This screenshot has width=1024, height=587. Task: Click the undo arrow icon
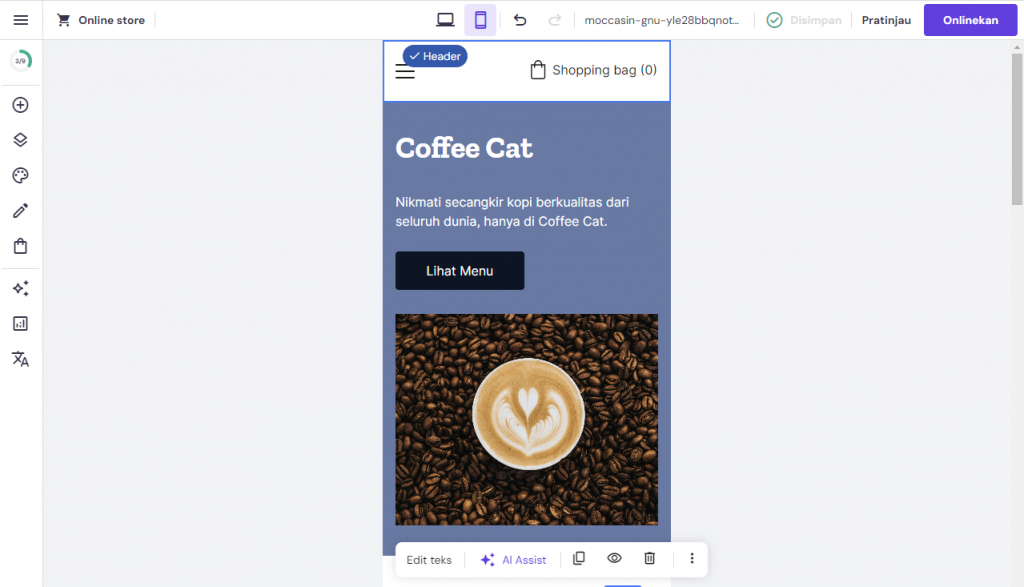pyautogui.click(x=519, y=19)
